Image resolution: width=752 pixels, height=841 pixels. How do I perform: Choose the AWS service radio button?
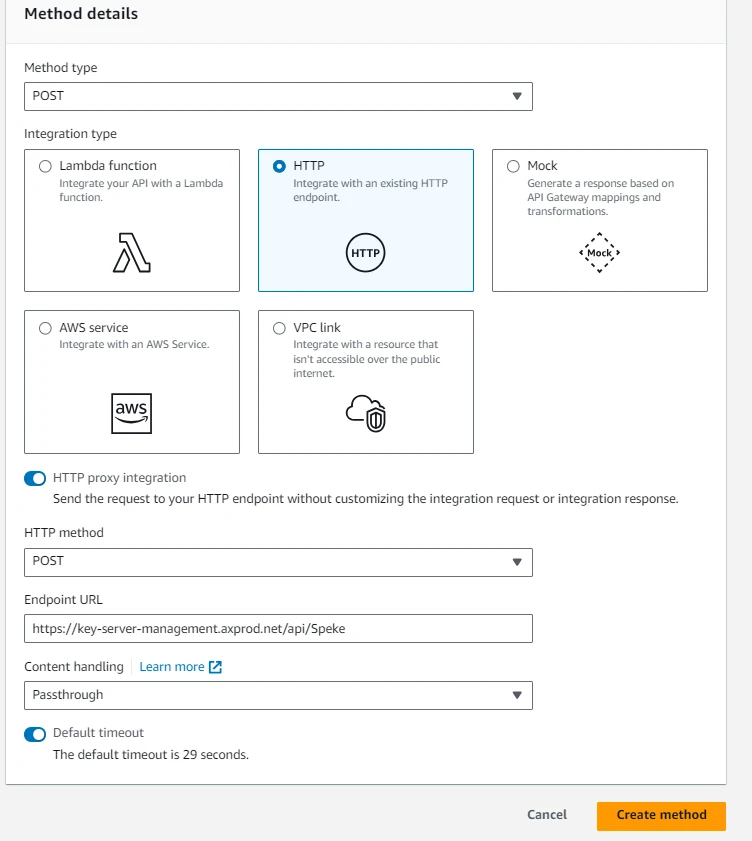point(45,328)
